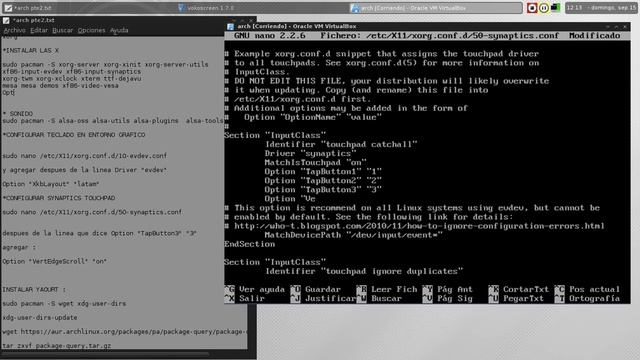The image size is (640, 360).
Task: Click the 'xdg-user-dirs-update' line in the editor
Action: (x=40, y=318)
